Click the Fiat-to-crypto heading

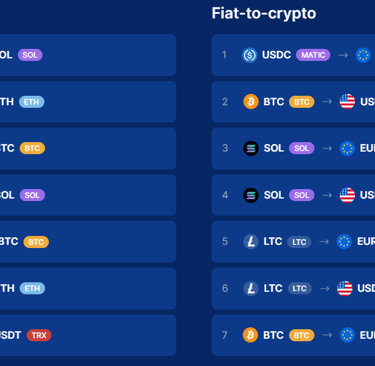tap(264, 14)
